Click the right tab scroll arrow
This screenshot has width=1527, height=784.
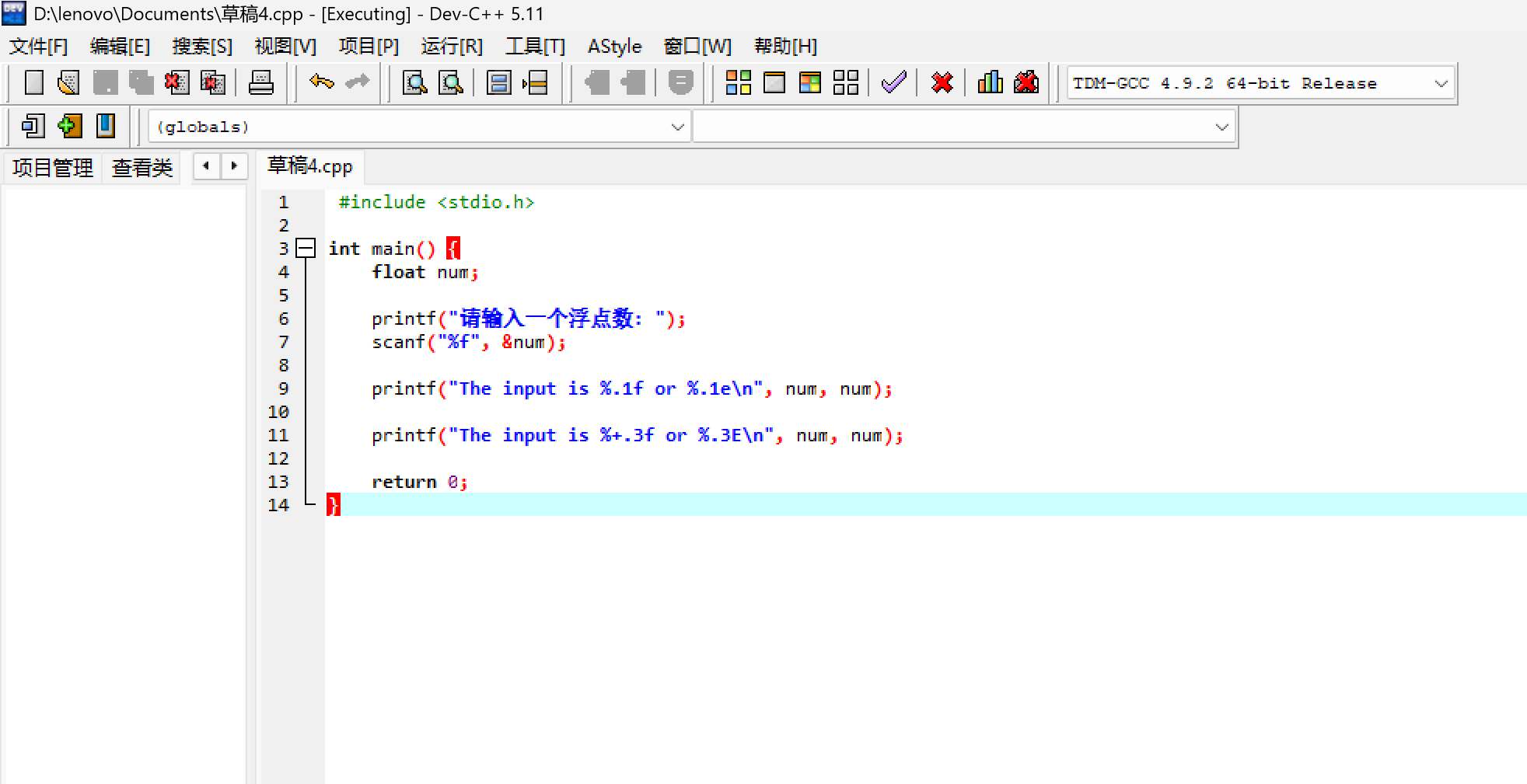[234, 166]
